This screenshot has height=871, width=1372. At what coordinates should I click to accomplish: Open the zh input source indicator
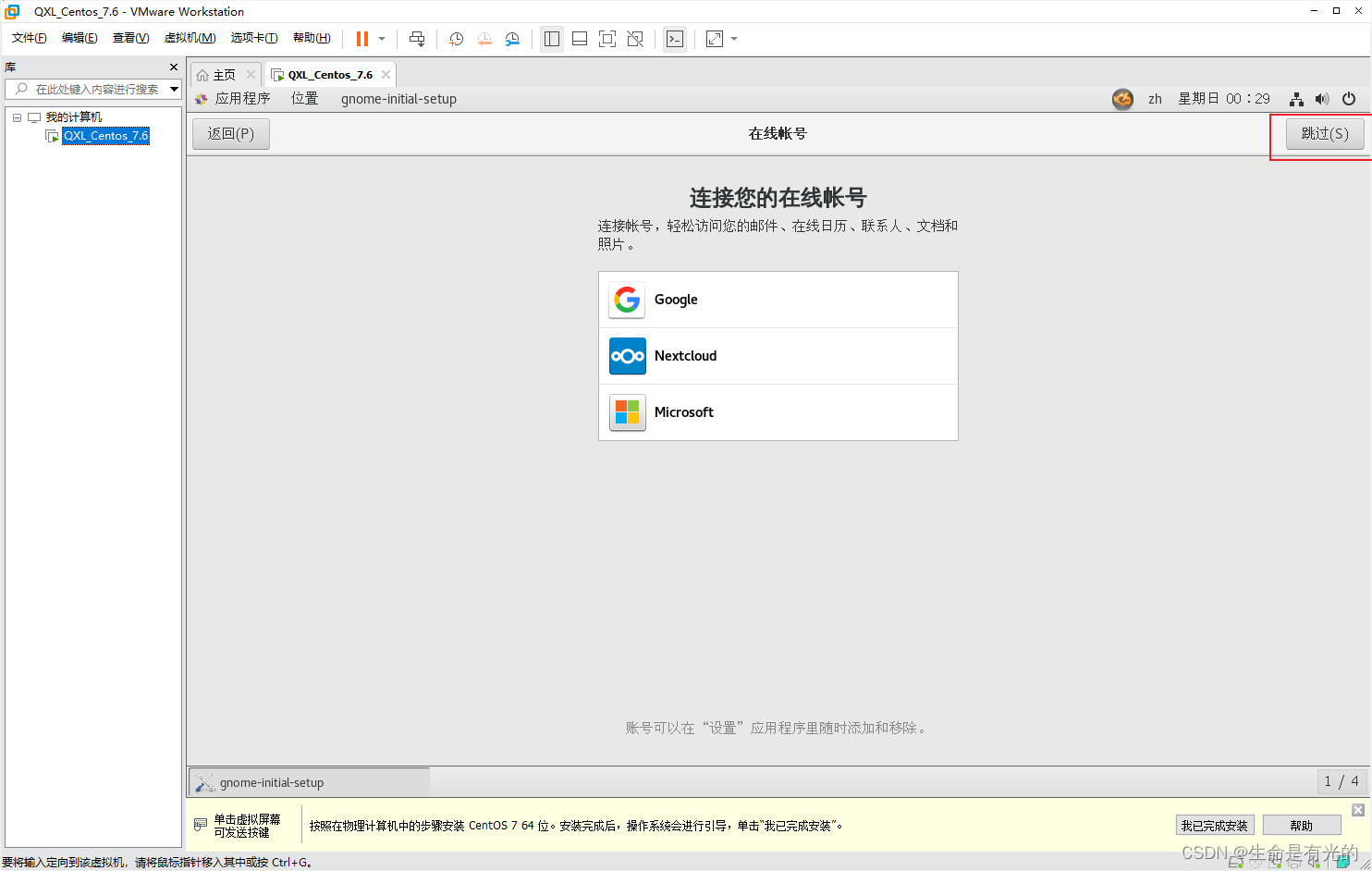pyautogui.click(x=1155, y=99)
